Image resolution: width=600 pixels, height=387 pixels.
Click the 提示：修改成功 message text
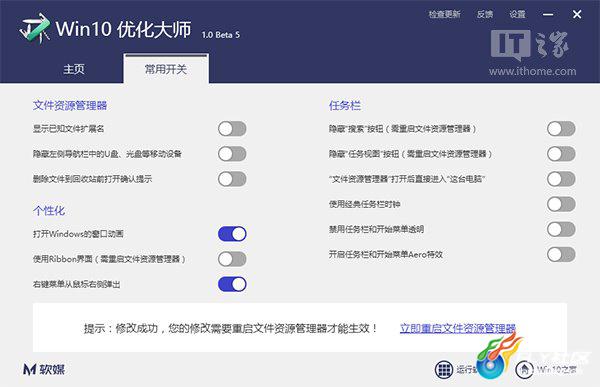click(231, 328)
